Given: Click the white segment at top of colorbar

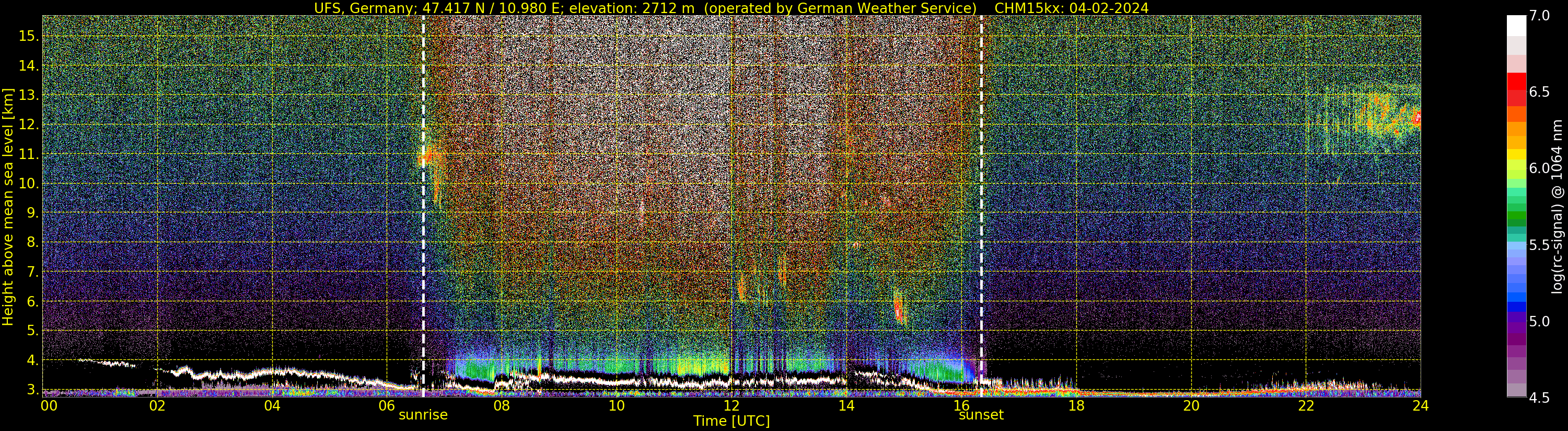Looking at the screenshot, I should [1516, 26].
